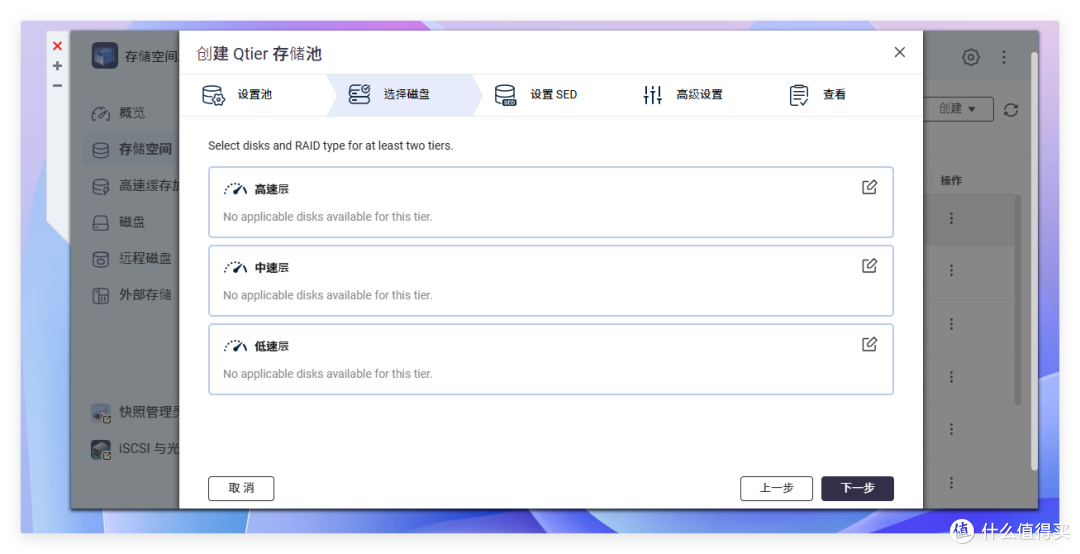Click the 中速层 tier title
1080x554 pixels.
271,267
